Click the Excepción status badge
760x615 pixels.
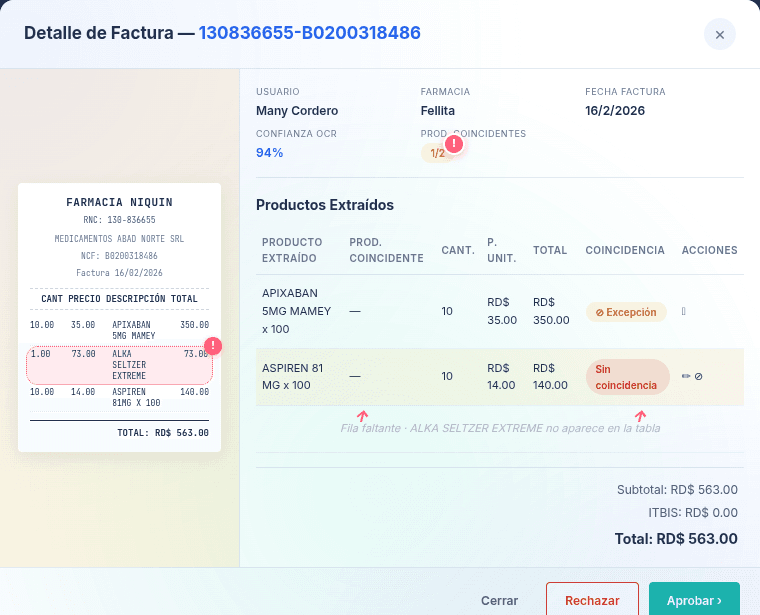[x=626, y=312]
